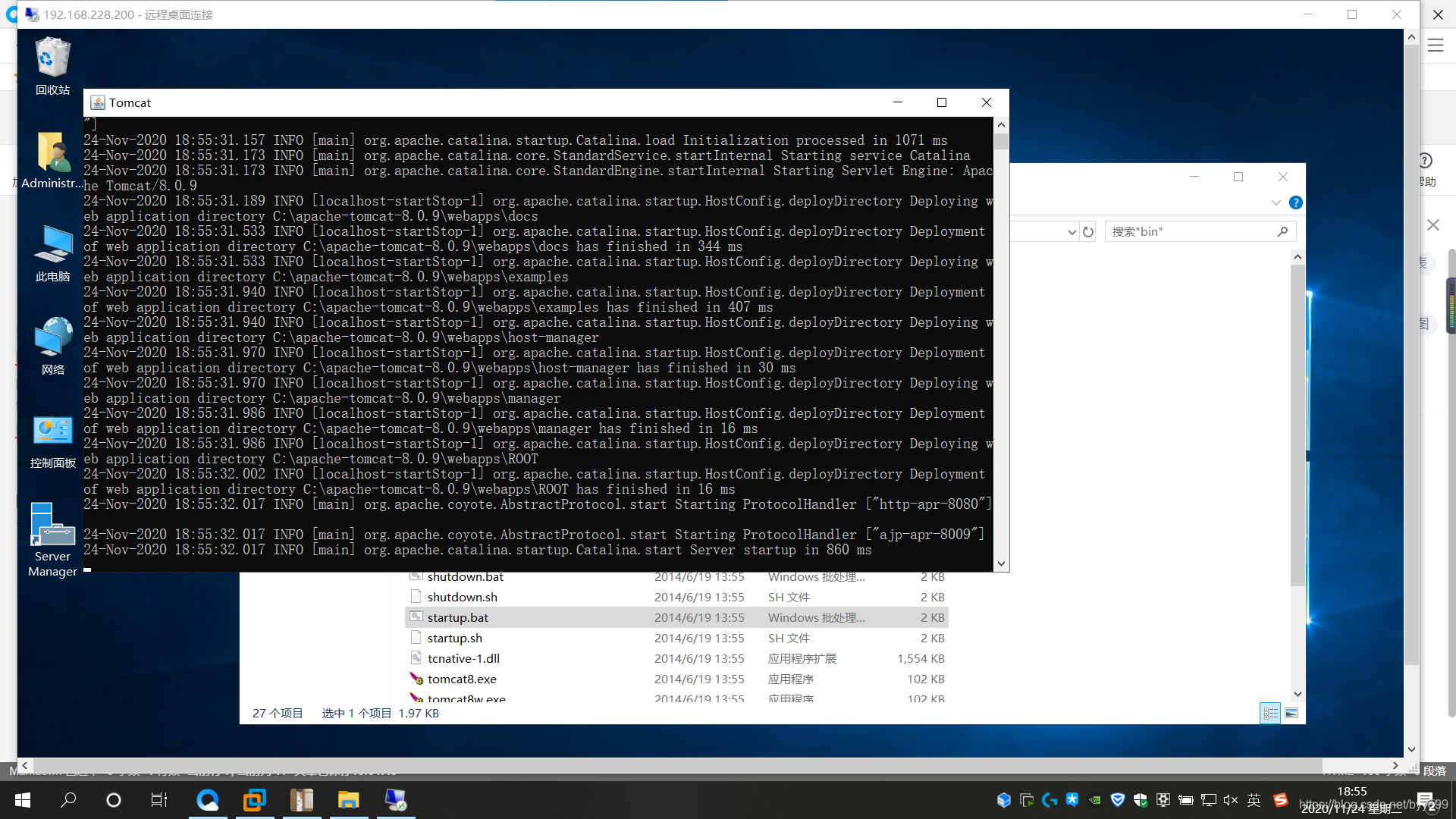Select the 网络 (Network) desktop icon
1456x819 pixels.
pyautogui.click(x=52, y=347)
